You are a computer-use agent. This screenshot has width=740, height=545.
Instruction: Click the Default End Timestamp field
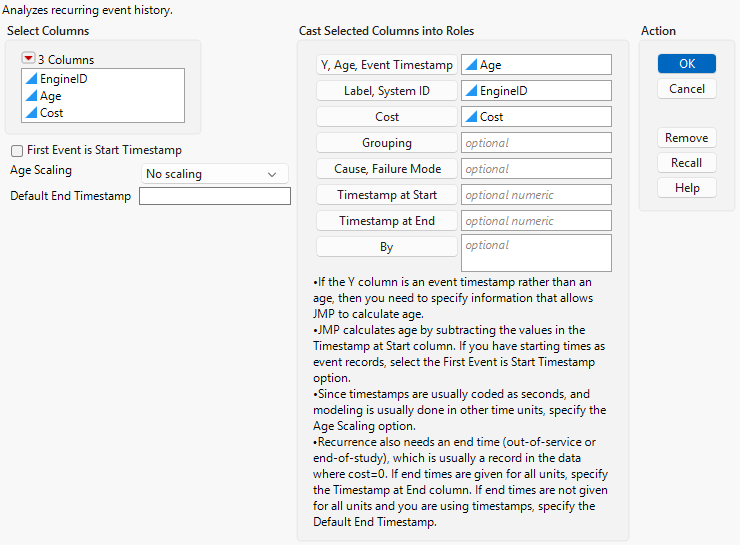[x=214, y=197]
